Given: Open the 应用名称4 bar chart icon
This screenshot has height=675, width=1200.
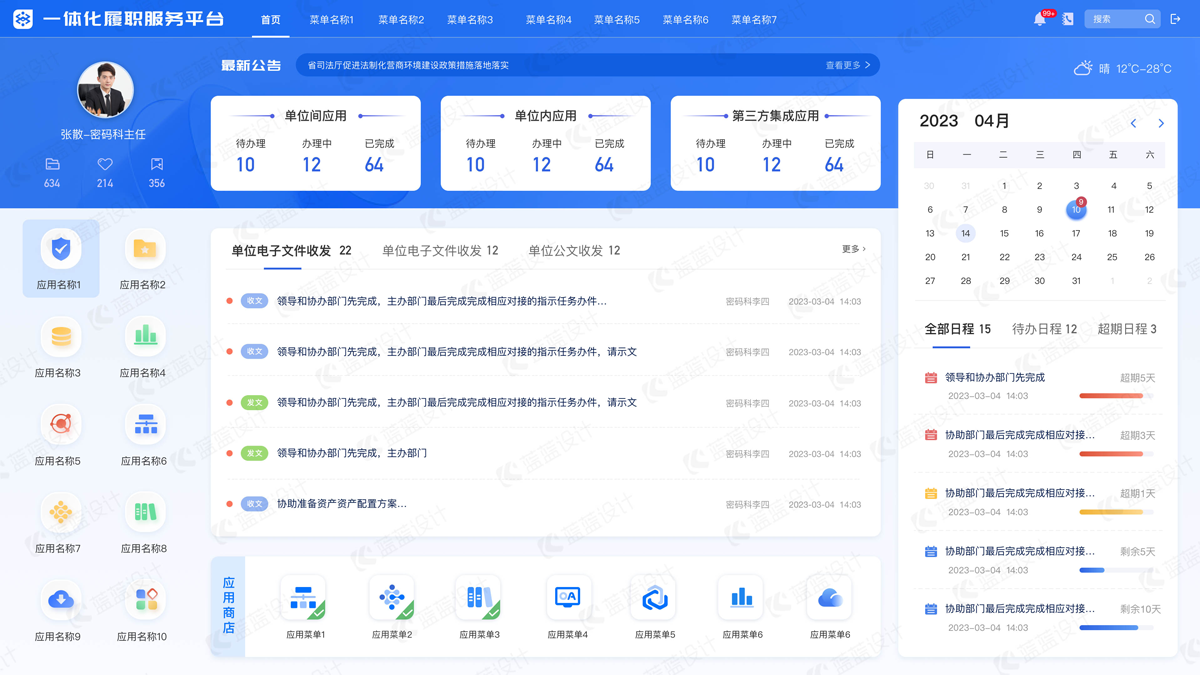Looking at the screenshot, I should click(x=145, y=337).
